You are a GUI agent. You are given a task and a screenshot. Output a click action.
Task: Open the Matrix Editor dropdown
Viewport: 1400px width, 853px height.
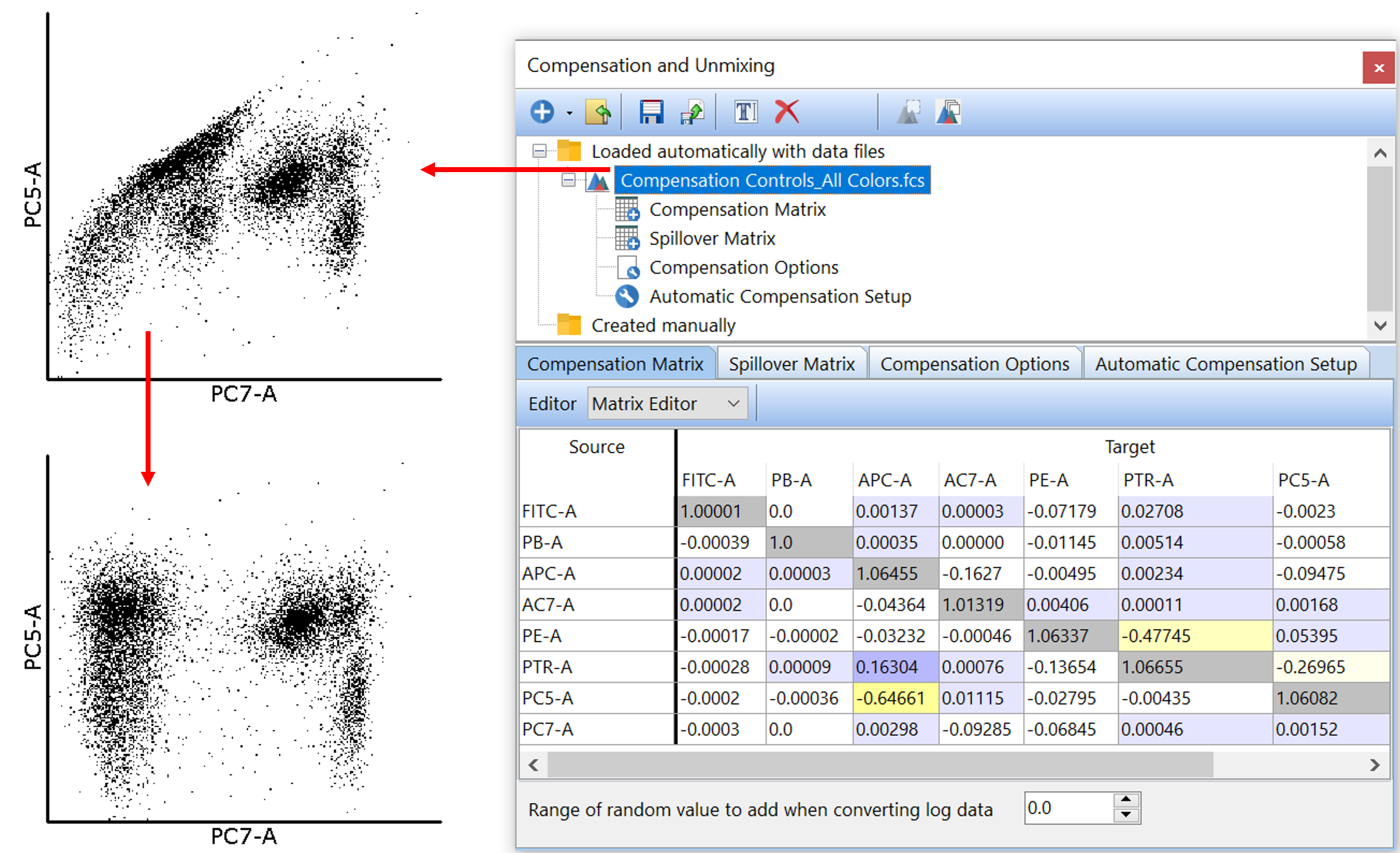pyautogui.click(x=733, y=403)
